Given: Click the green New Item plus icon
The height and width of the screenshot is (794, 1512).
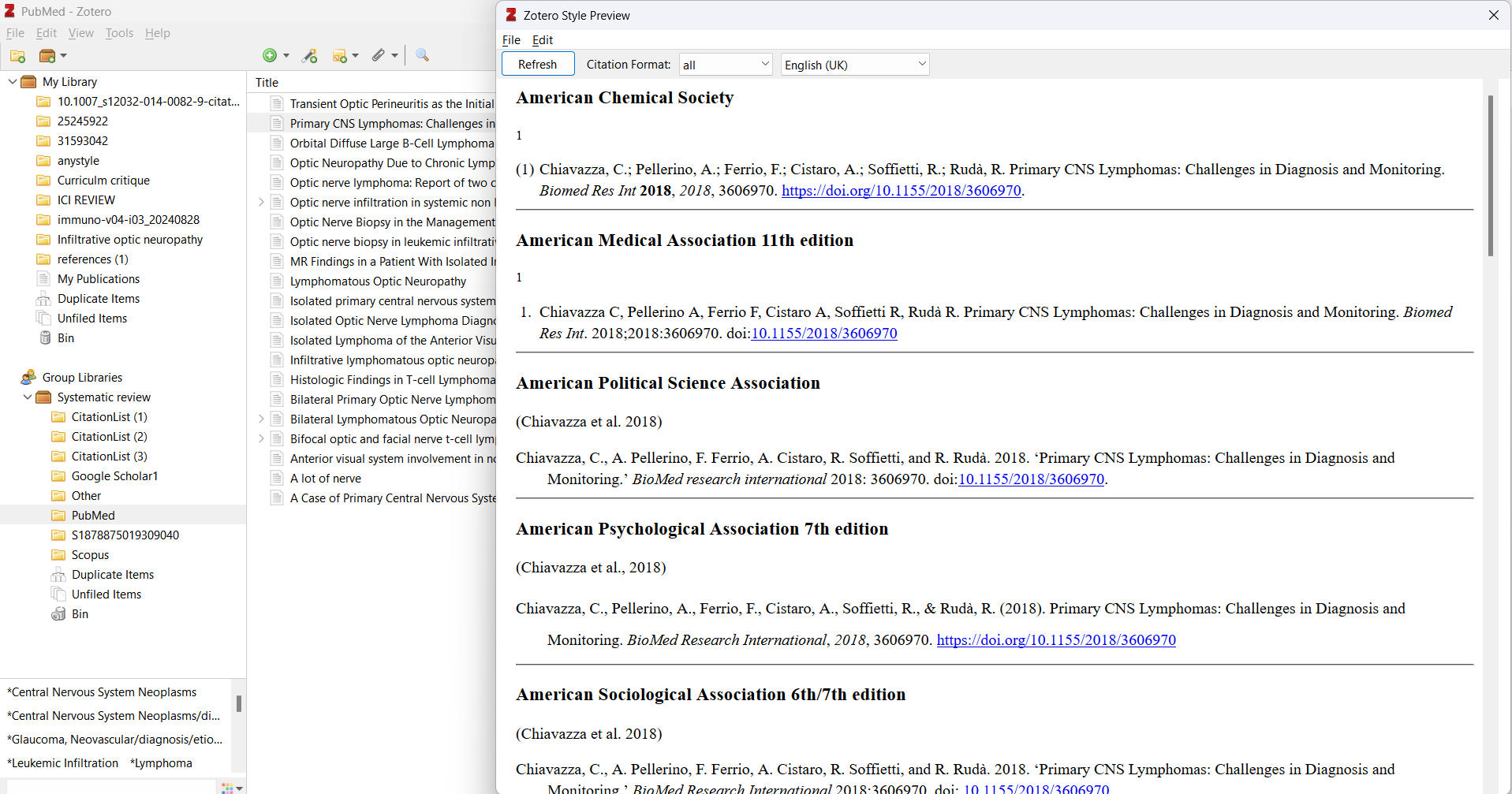Looking at the screenshot, I should (270, 55).
